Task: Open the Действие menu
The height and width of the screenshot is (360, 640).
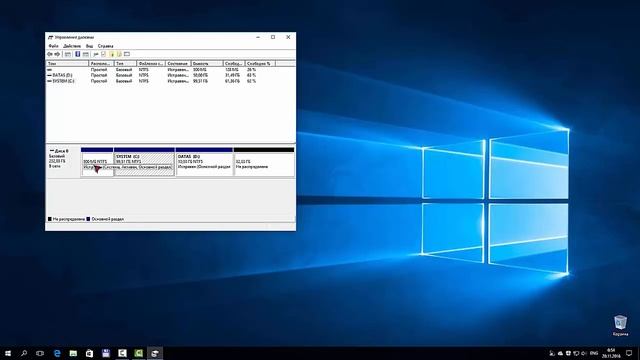Action: [72, 46]
